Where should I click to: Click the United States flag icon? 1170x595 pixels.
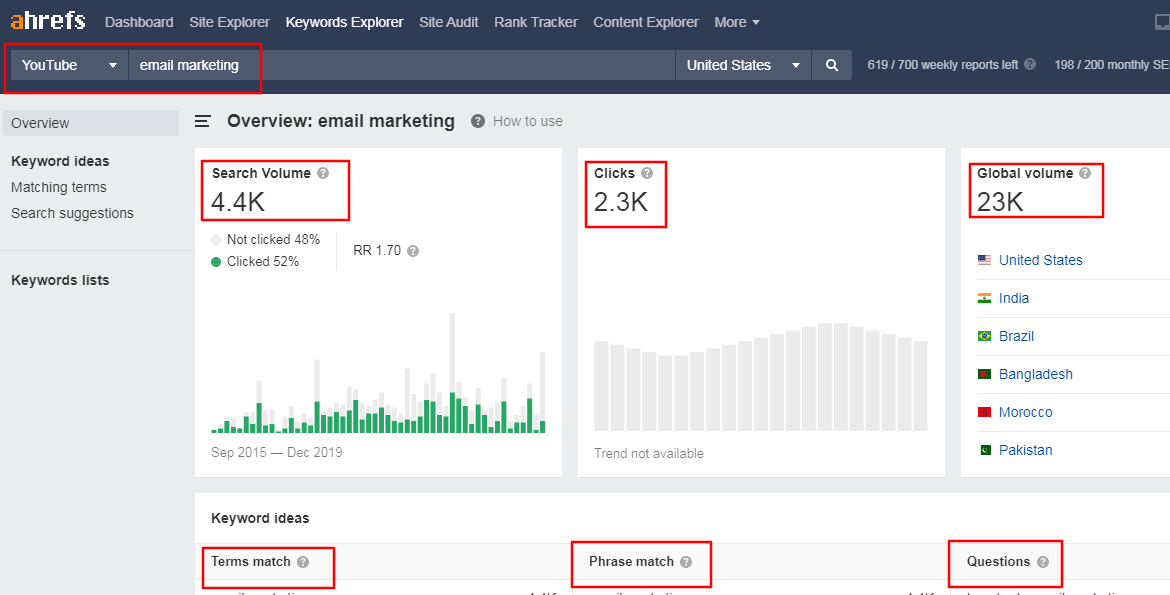tap(984, 259)
